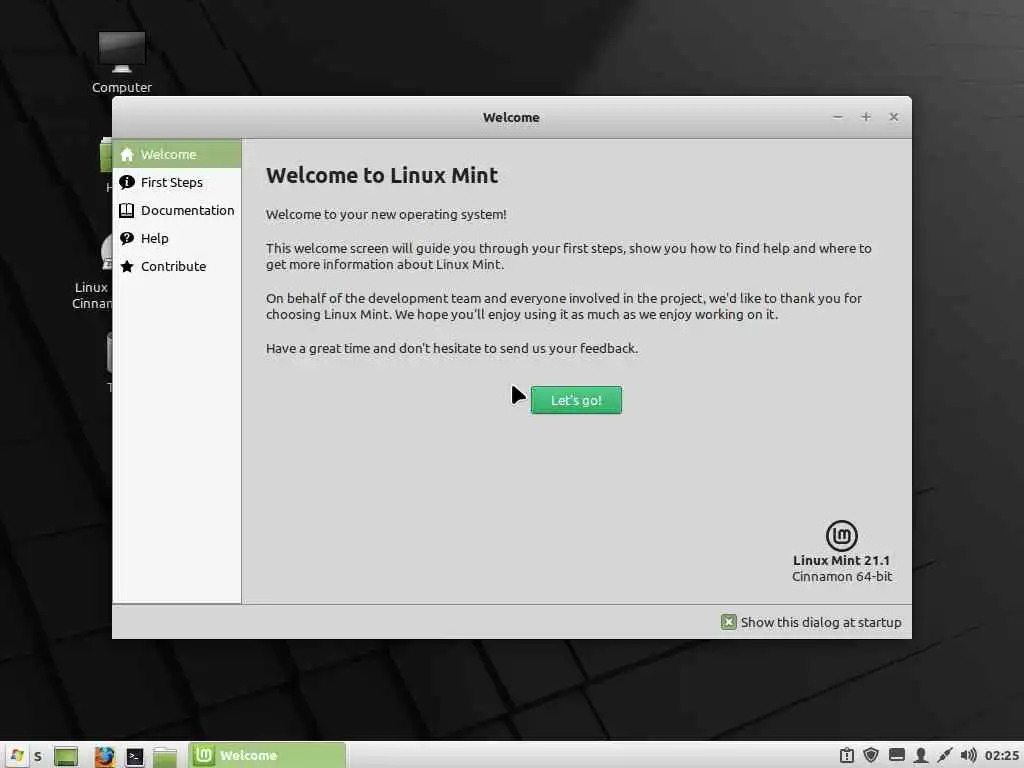The image size is (1024, 768).
Task: Click the question bubble icon beside Help
Action: click(127, 238)
